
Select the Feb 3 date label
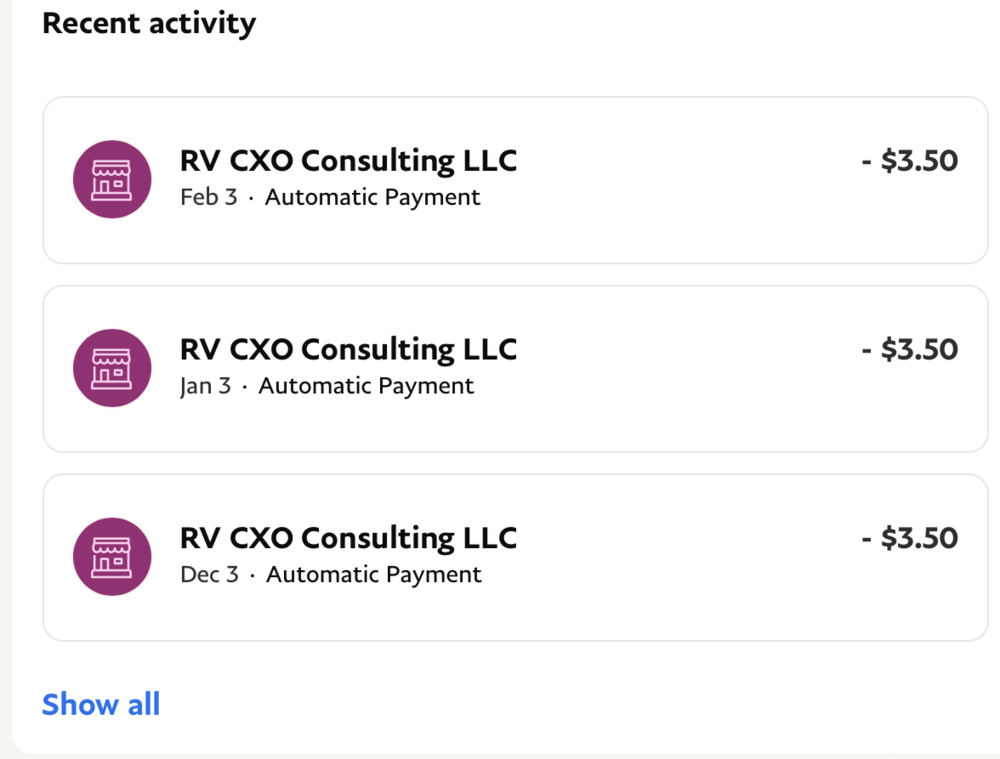click(208, 198)
